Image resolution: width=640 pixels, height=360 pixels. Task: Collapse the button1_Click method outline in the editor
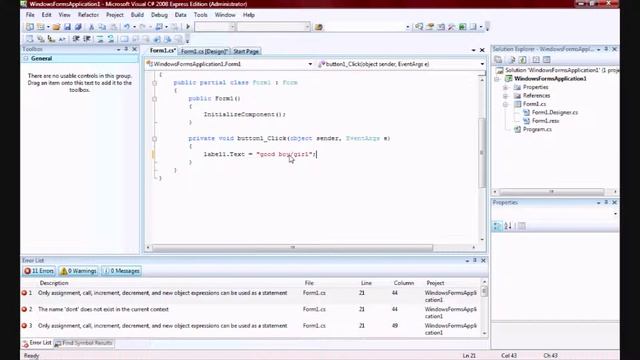(154, 139)
